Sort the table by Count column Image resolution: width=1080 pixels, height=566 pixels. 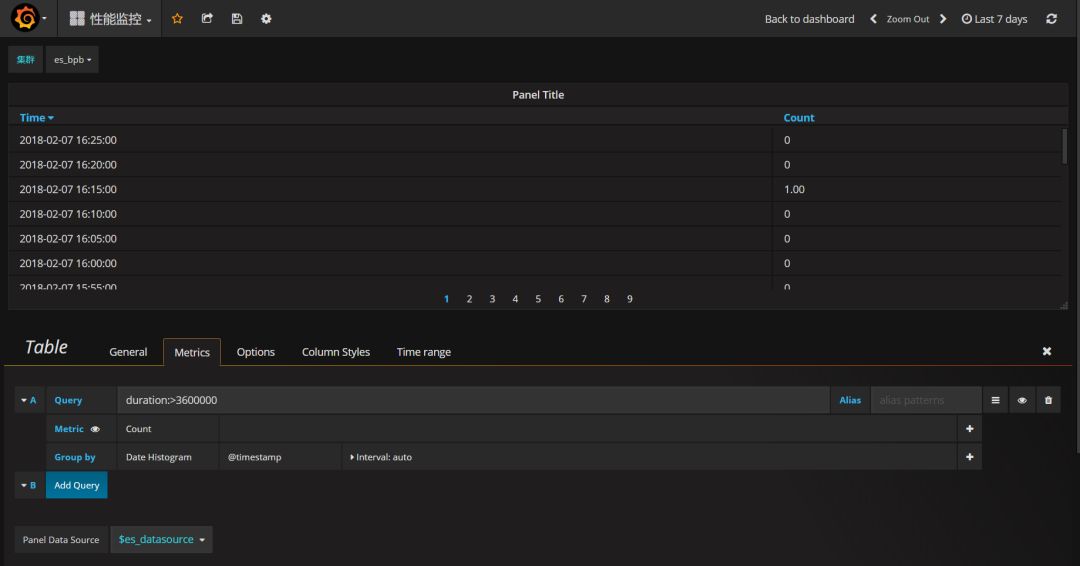click(798, 118)
